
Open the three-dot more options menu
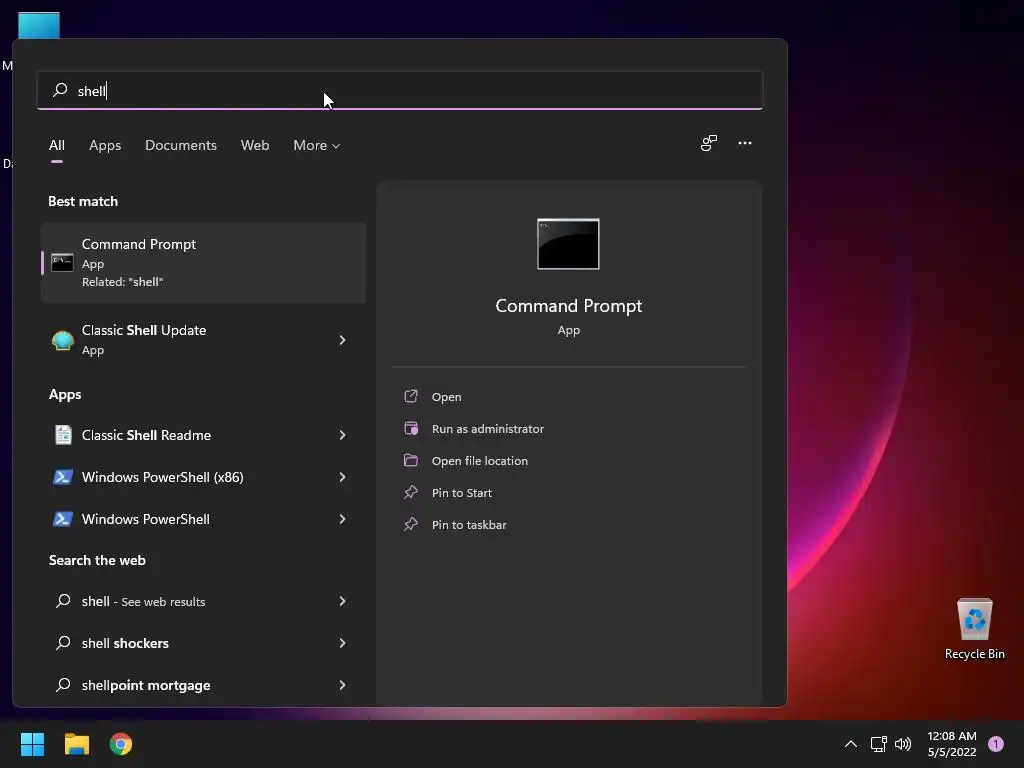(744, 143)
